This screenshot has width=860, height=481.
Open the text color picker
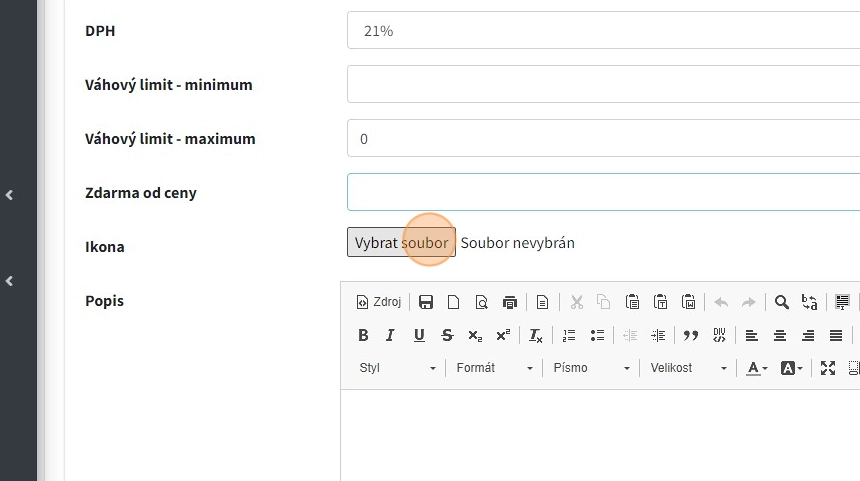(x=758, y=368)
